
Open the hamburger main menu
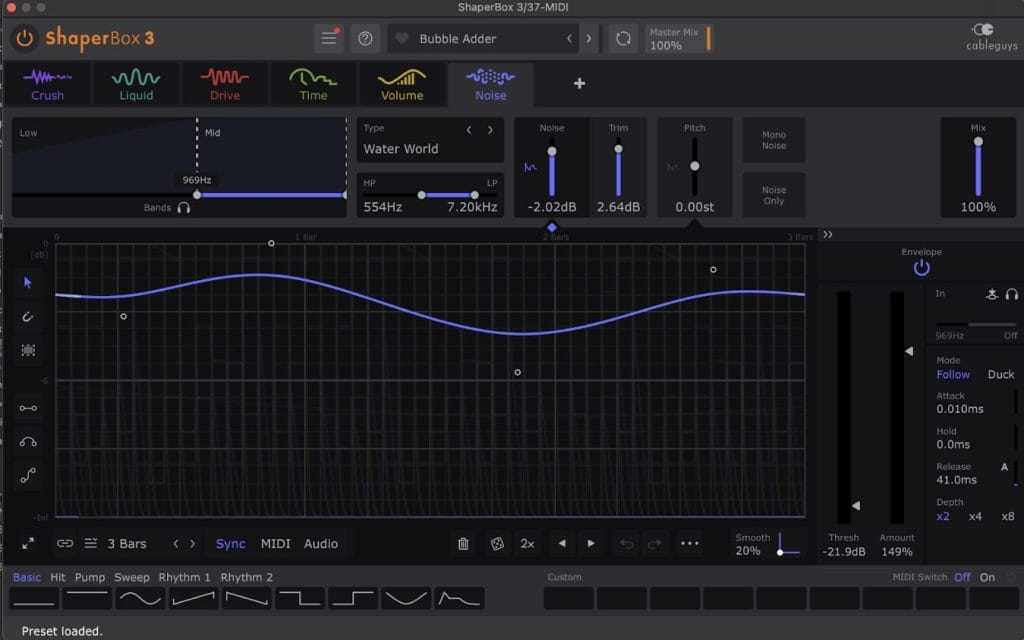pos(329,39)
